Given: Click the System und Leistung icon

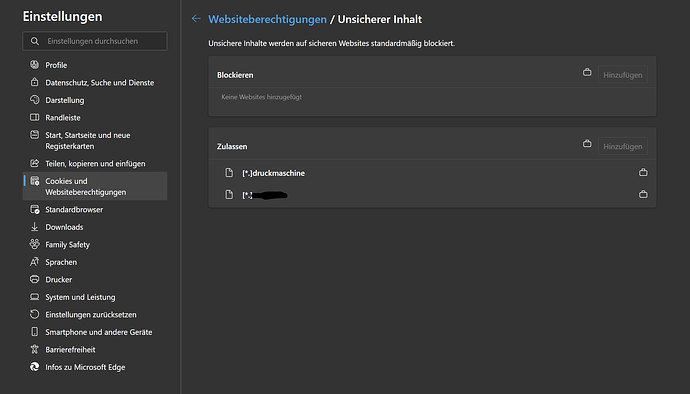Looking at the screenshot, I should point(34,297).
